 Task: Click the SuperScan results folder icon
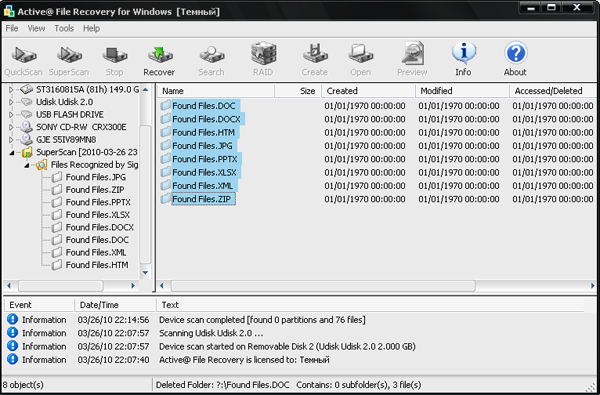pos(27,152)
